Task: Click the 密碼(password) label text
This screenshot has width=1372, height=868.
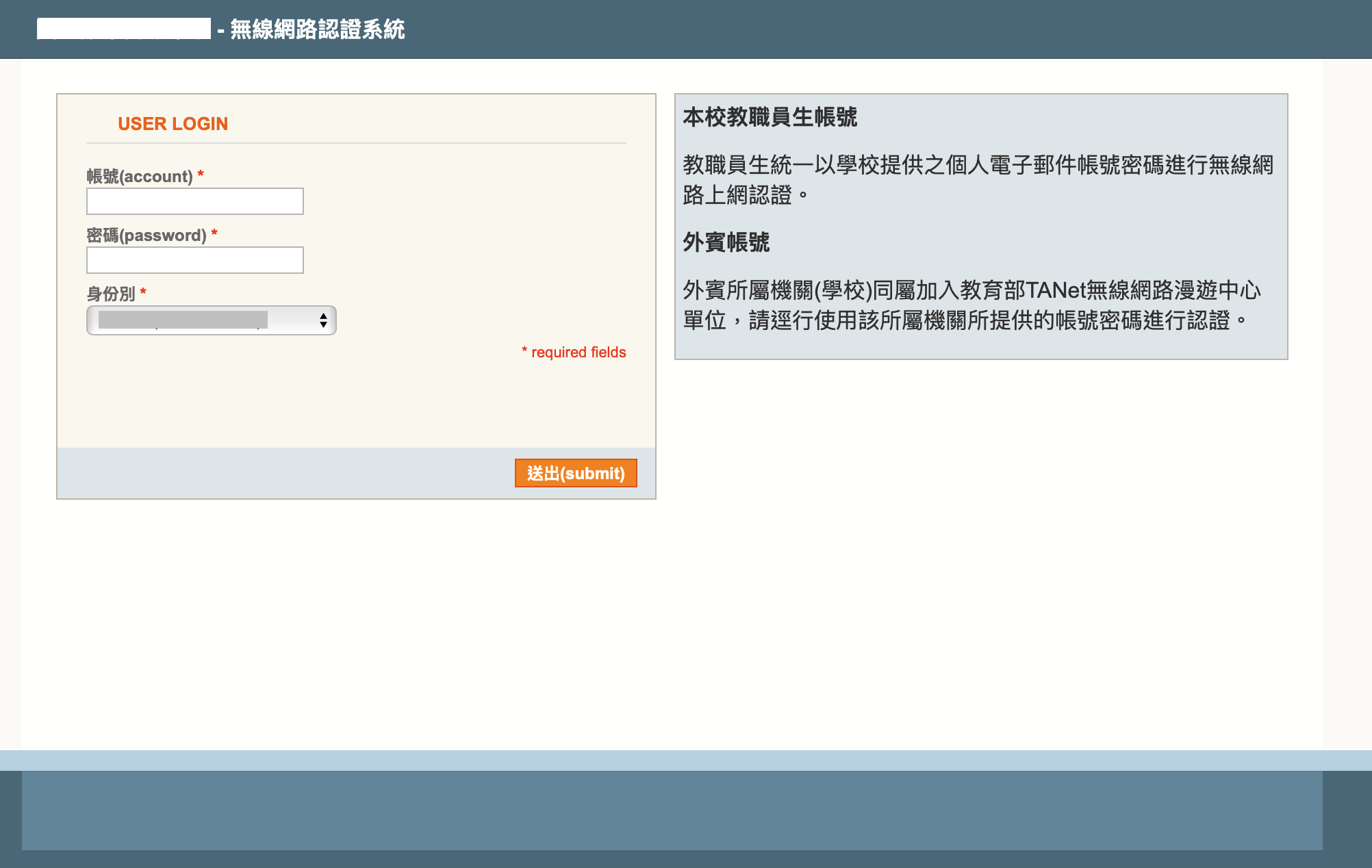Action: [x=145, y=235]
